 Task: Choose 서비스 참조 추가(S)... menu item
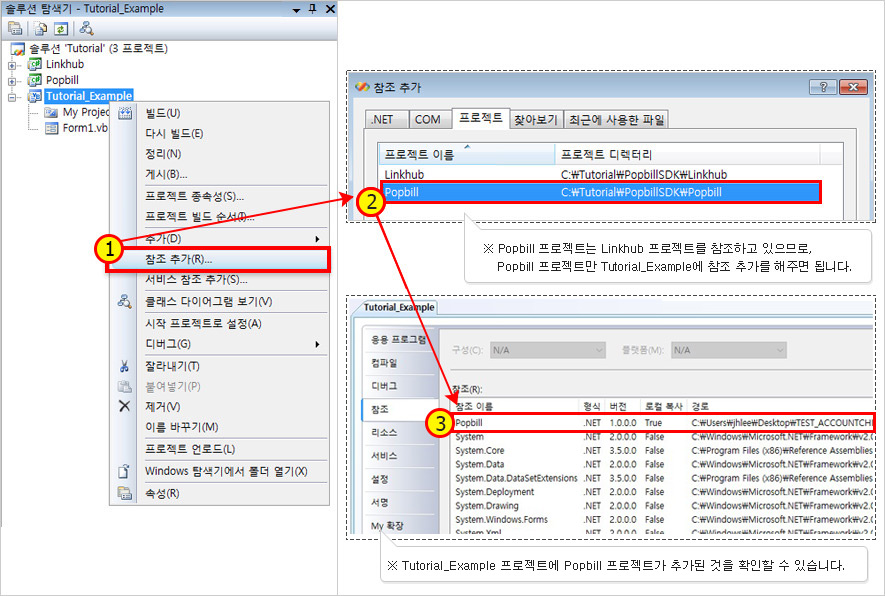[x=219, y=279]
